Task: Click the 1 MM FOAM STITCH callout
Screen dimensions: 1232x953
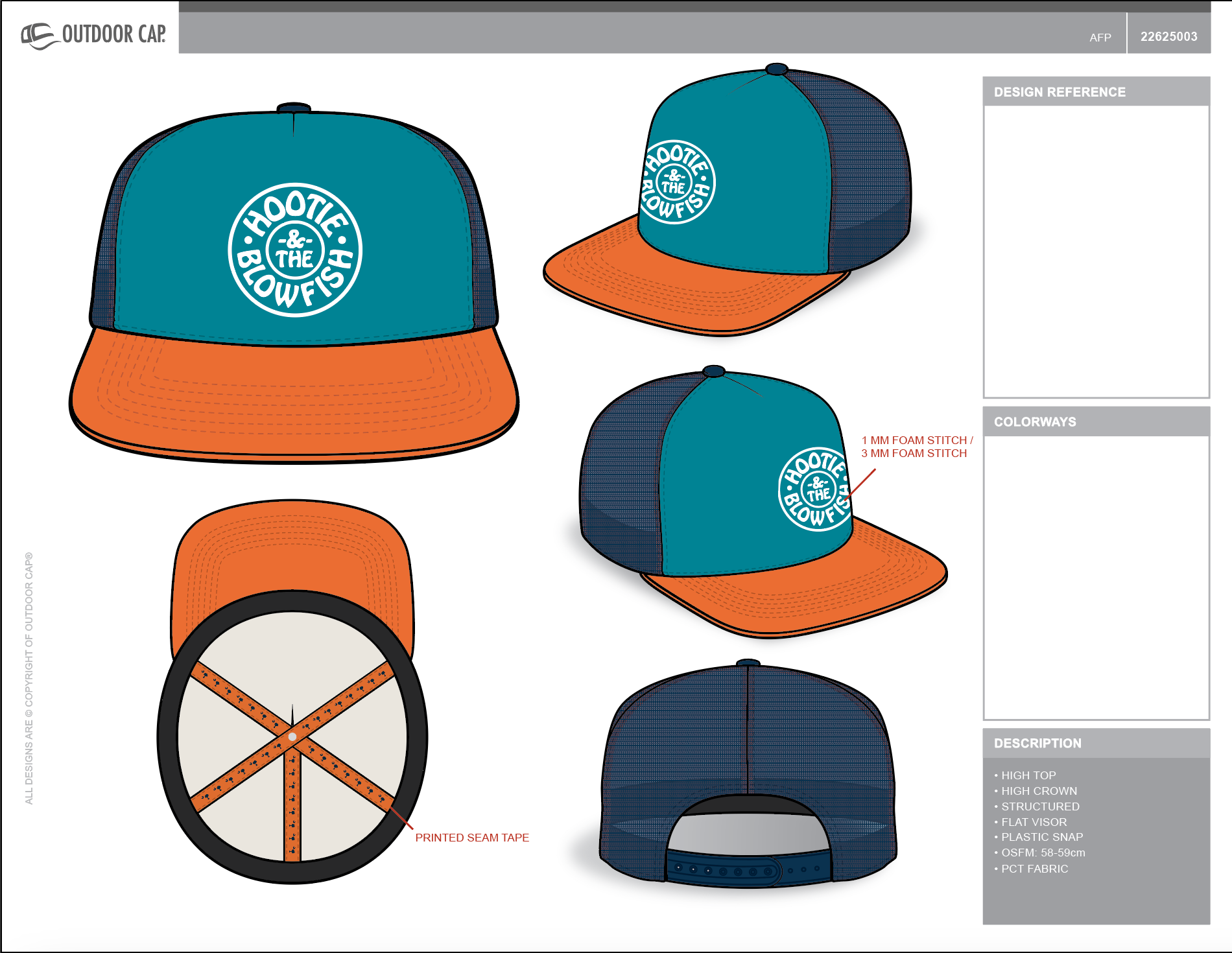Action: 917,447
